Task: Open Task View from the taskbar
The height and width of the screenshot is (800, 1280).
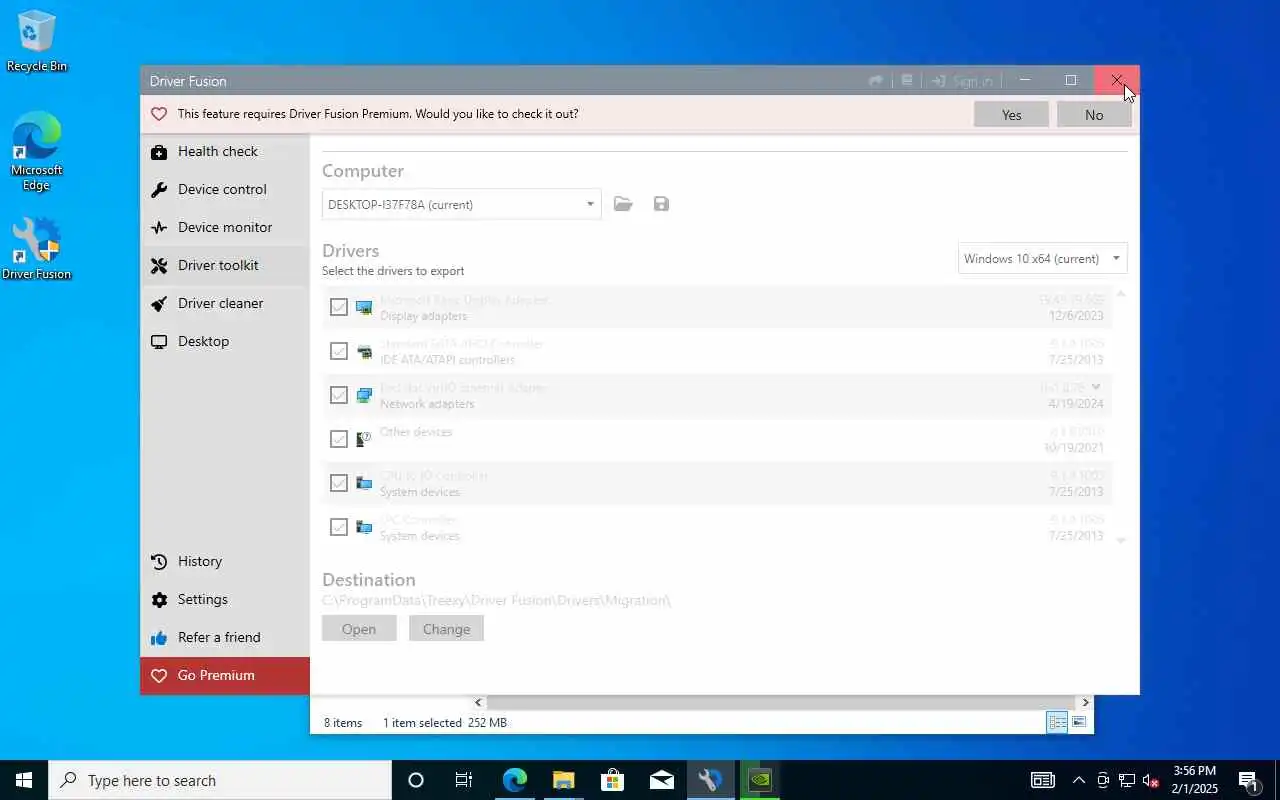Action: tap(464, 780)
